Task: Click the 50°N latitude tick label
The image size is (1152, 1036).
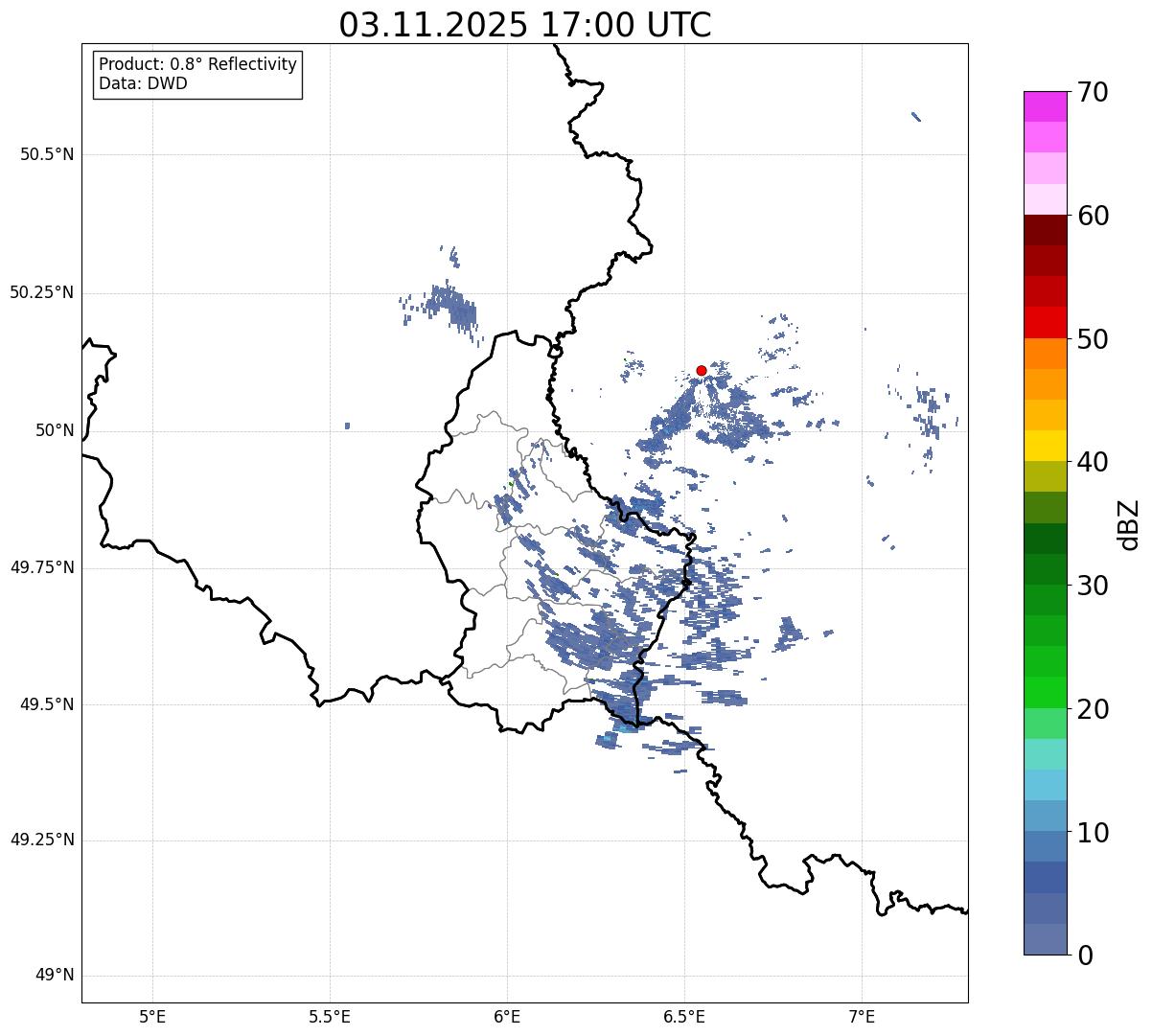Action: pyautogui.click(x=53, y=430)
